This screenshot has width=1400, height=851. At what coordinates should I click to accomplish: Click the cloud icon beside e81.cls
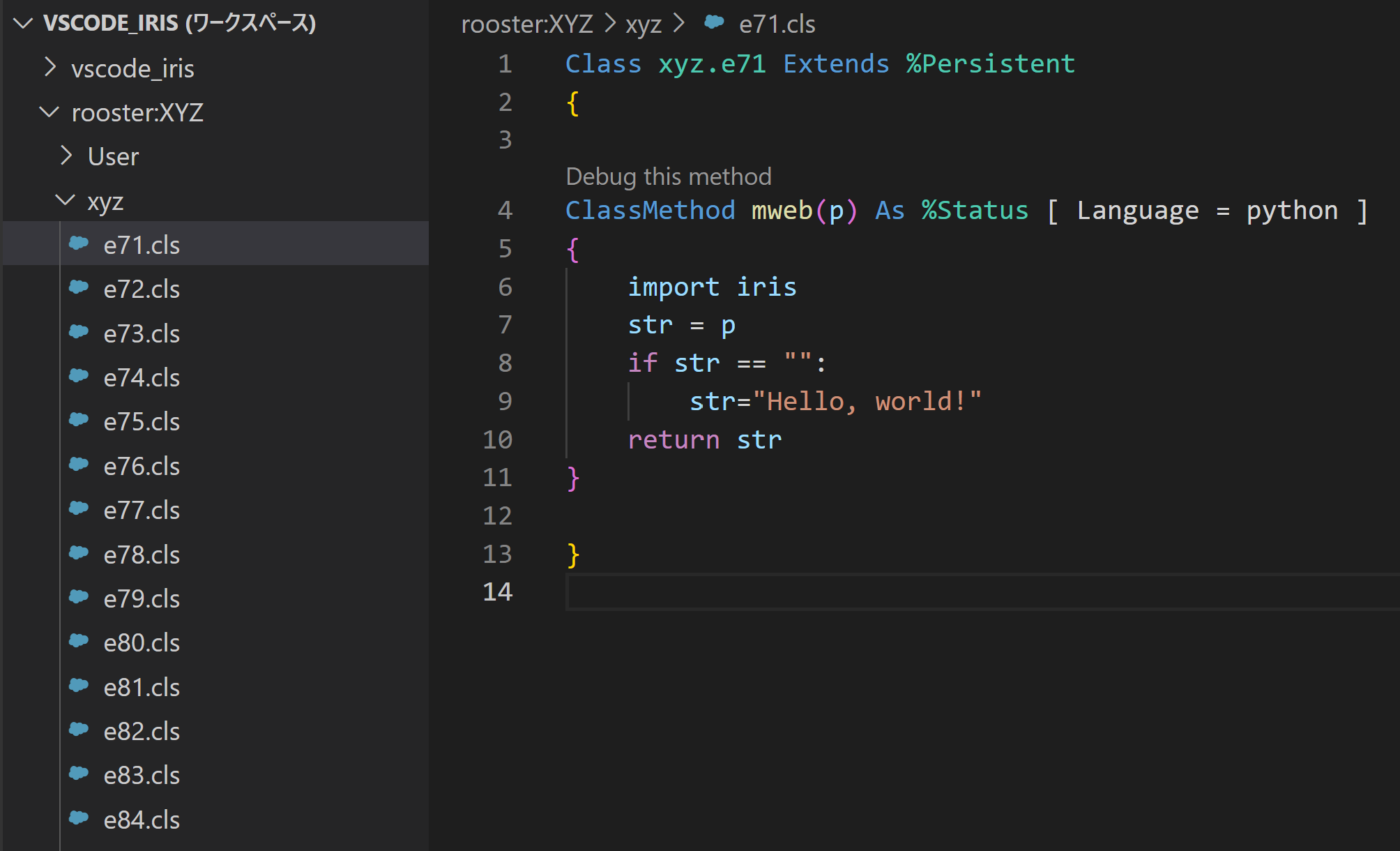pyautogui.click(x=79, y=686)
